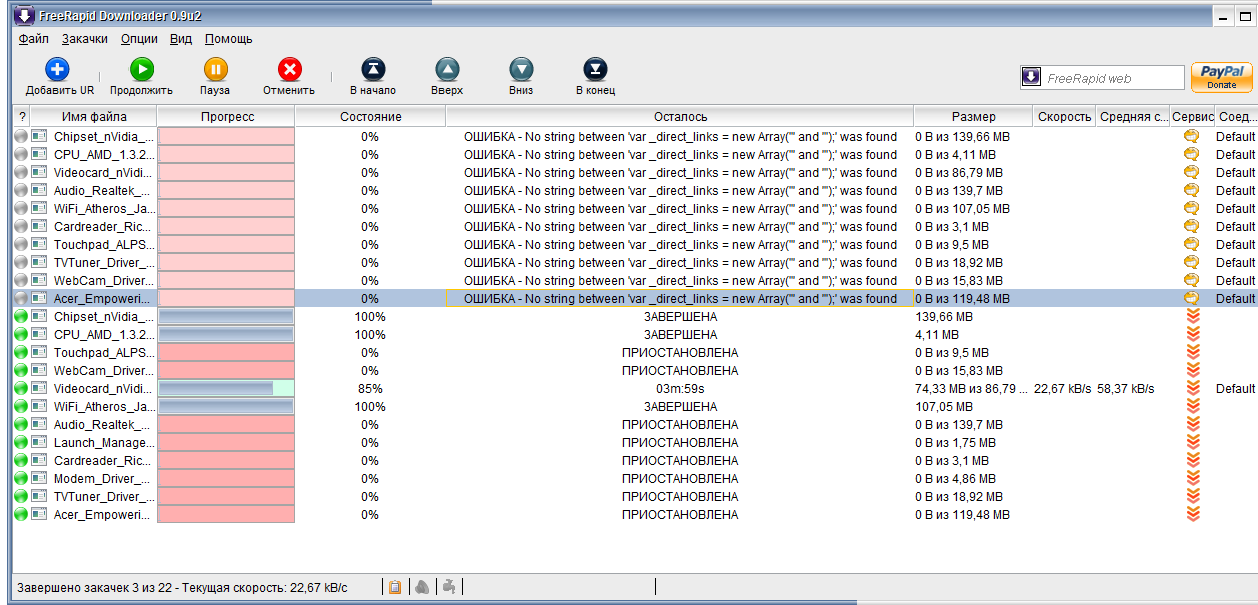Image resolution: width=1258 pixels, height=605 pixels.
Task: Click the Вверх move up icon
Action: [x=447, y=70]
